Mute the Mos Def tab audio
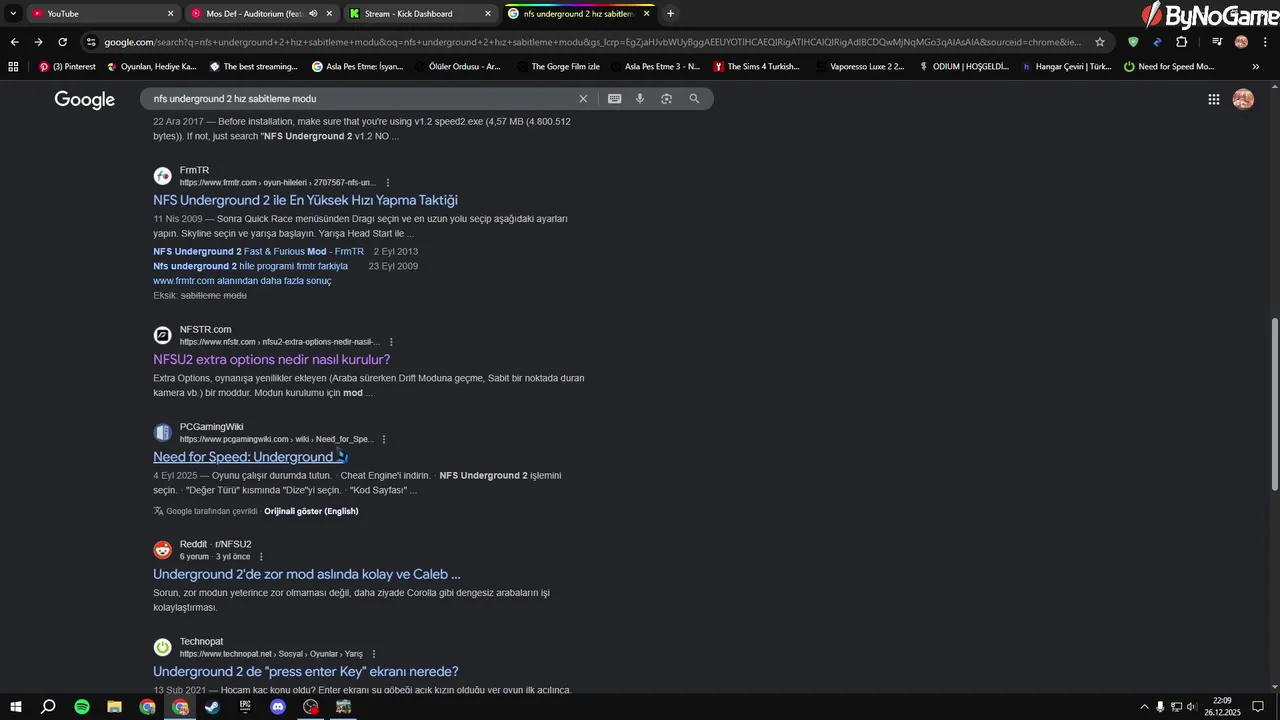The image size is (1280, 720). pyautogui.click(x=314, y=14)
